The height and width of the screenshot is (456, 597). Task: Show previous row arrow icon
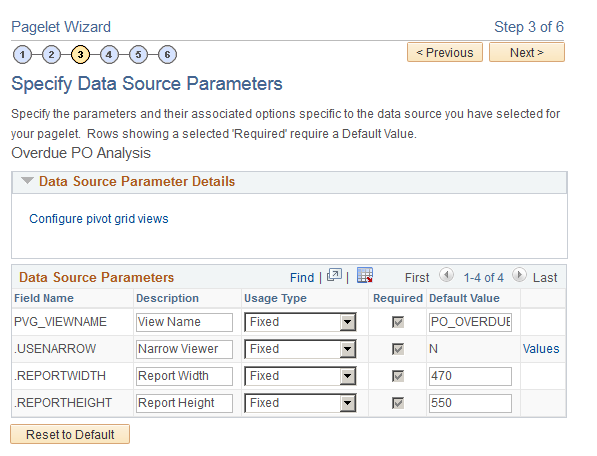coord(446,275)
